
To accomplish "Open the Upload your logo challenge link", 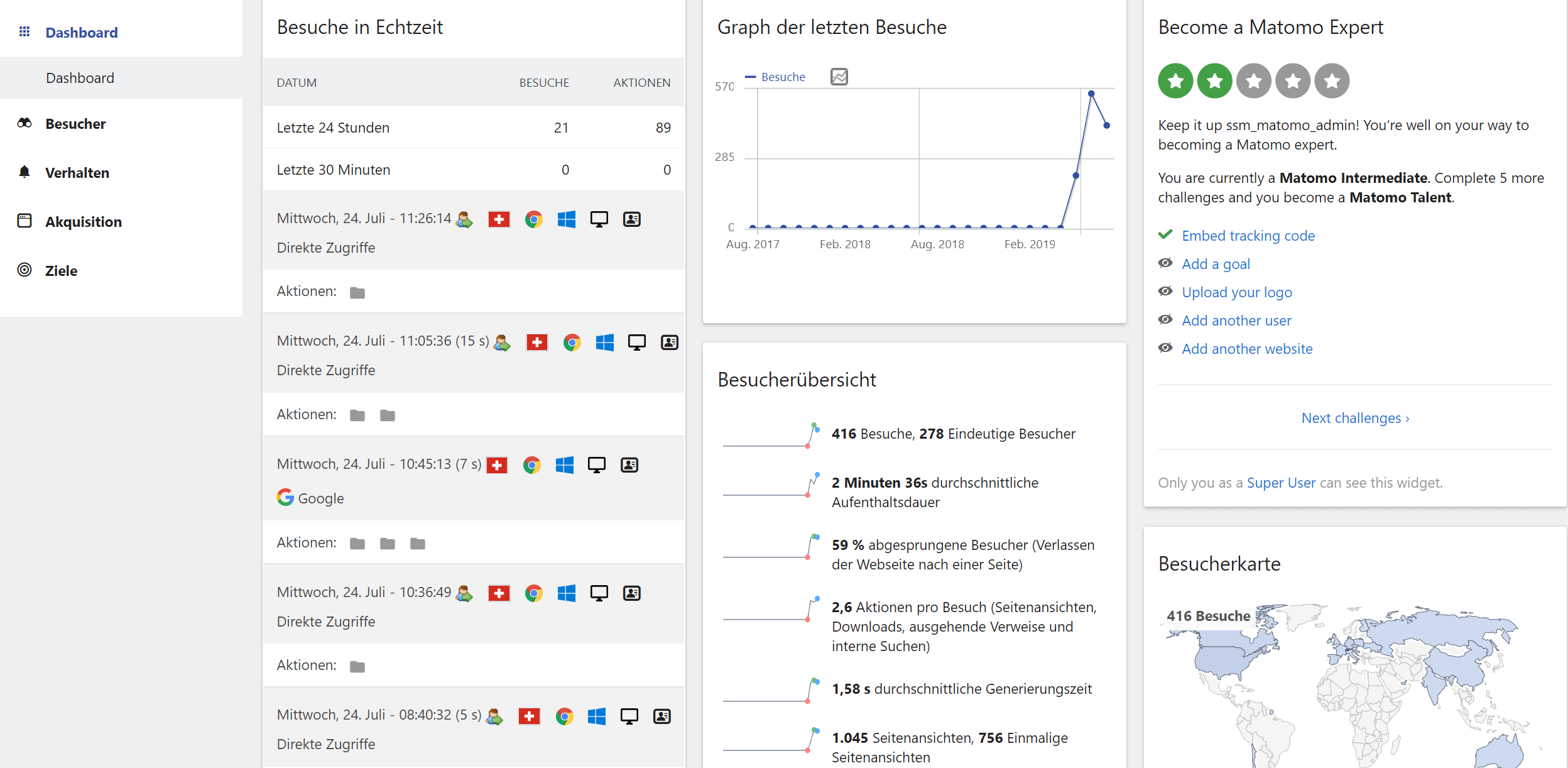I will click(1237, 292).
